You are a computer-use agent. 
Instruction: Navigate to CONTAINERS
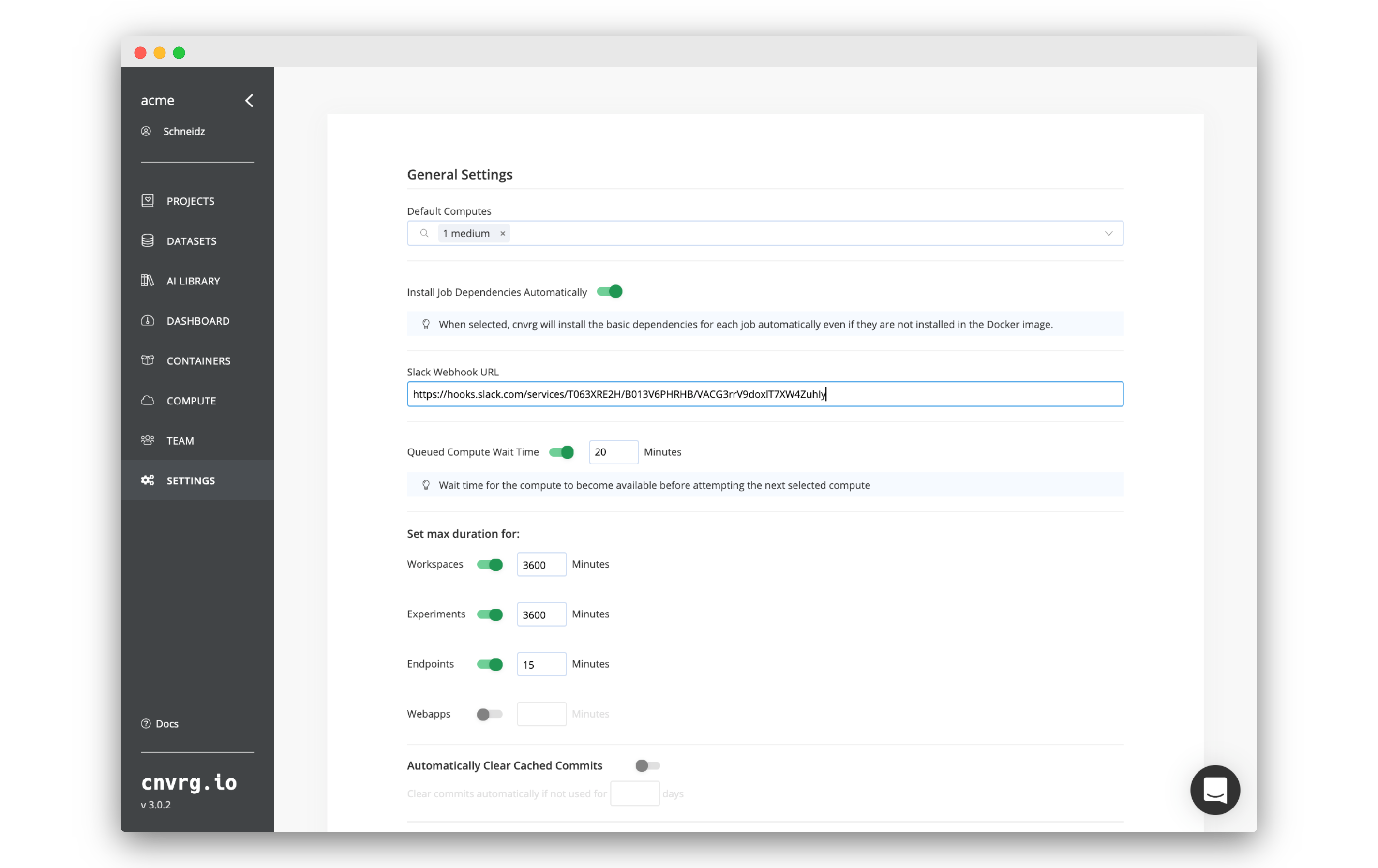tap(197, 361)
